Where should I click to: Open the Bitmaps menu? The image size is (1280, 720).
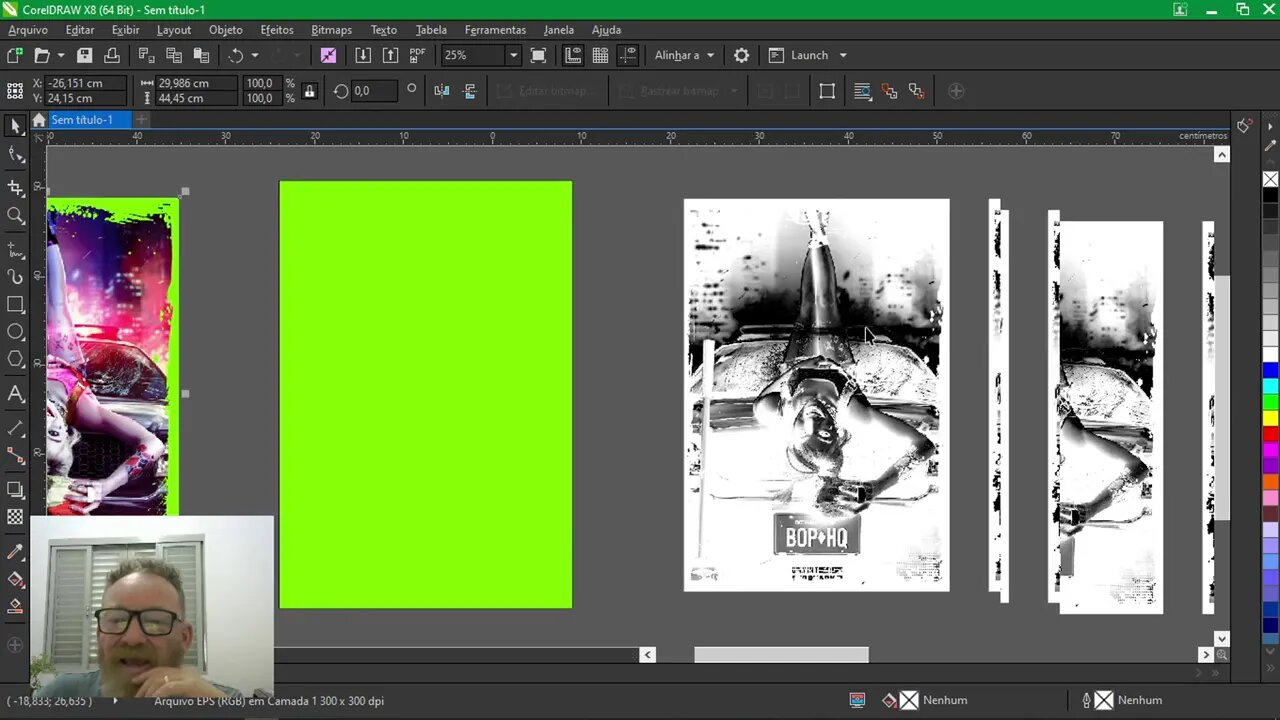click(331, 30)
